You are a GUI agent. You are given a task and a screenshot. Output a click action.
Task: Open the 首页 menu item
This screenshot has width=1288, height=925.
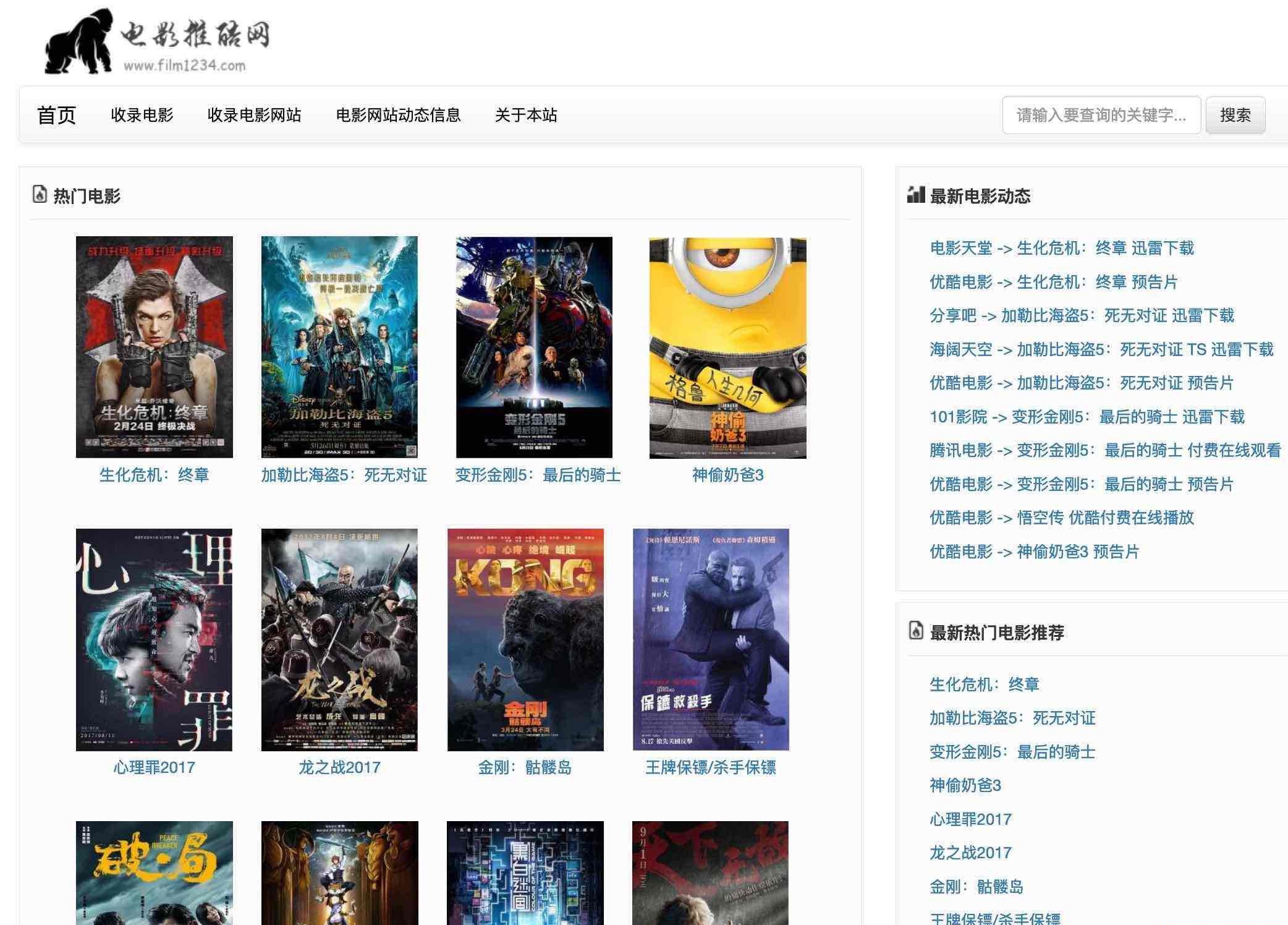57,114
